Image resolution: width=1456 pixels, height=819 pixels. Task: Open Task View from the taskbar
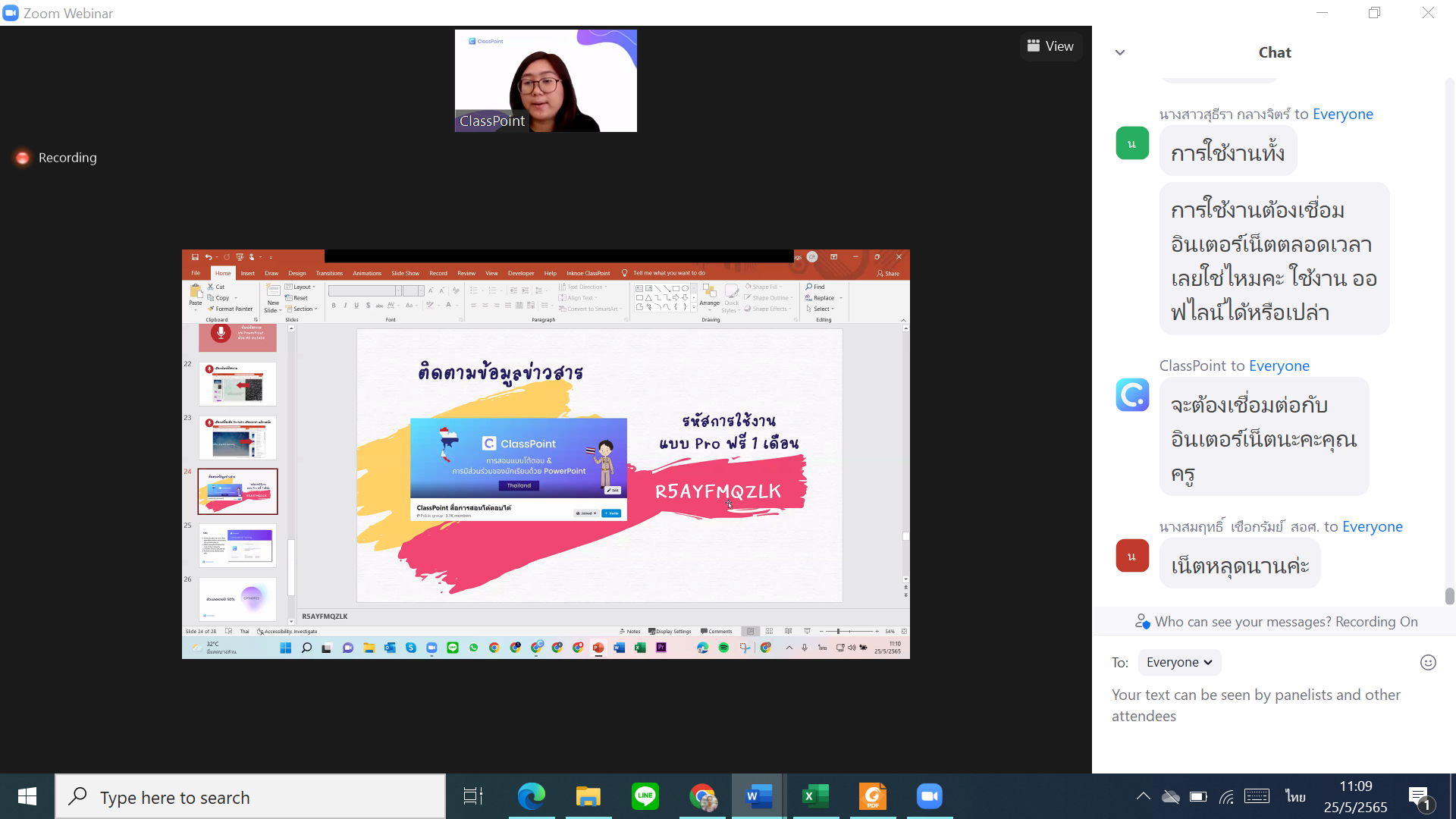point(472,796)
